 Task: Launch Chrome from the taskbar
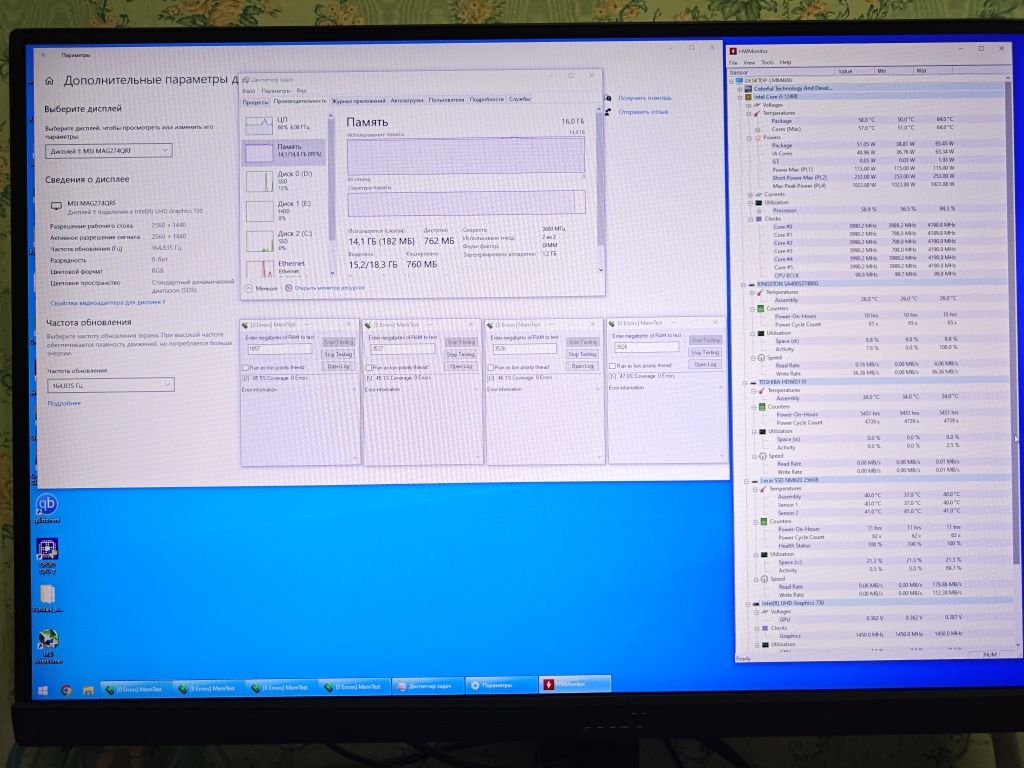click(x=66, y=690)
